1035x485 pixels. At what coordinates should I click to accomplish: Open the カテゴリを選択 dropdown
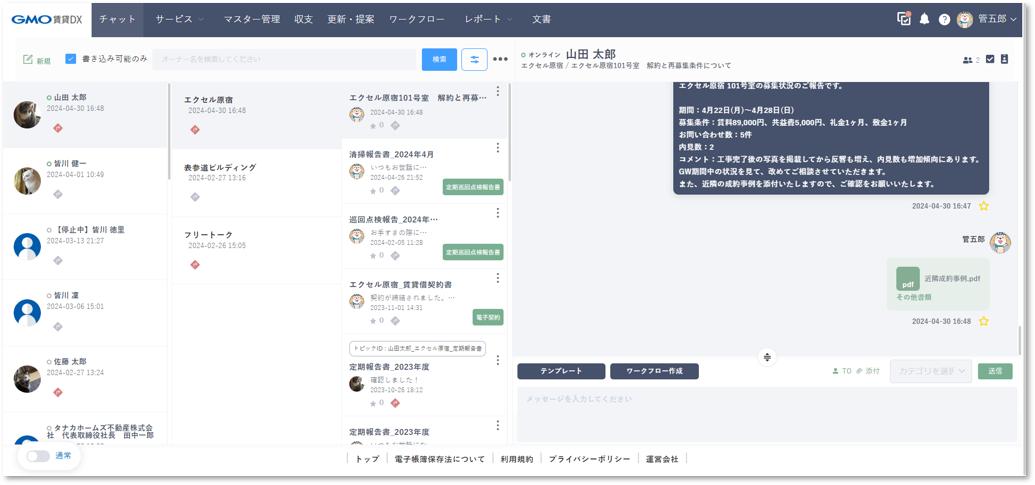[x=931, y=371]
